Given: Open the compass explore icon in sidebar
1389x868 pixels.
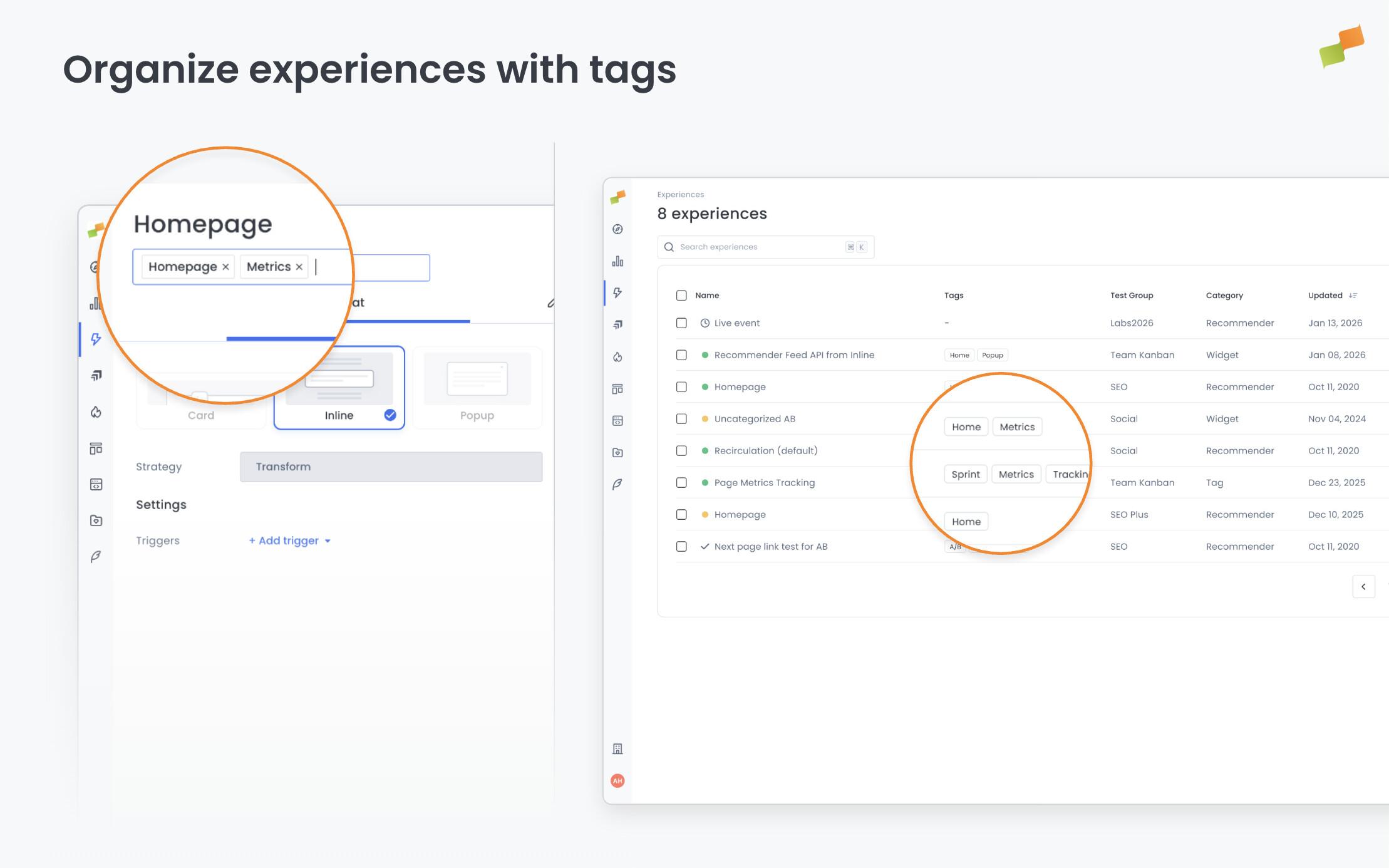Looking at the screenshot, I should pyautogui.click(x=617, y=229).
